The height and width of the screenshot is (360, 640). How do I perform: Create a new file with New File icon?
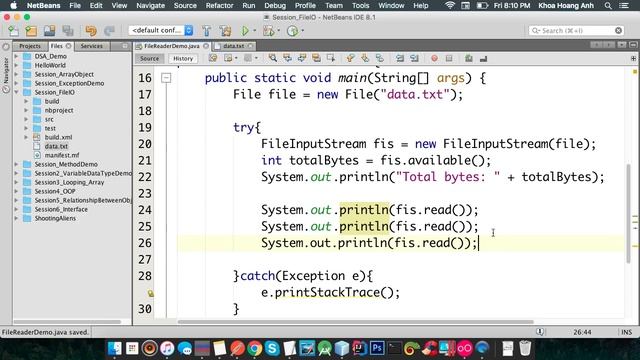click(13, 31)
